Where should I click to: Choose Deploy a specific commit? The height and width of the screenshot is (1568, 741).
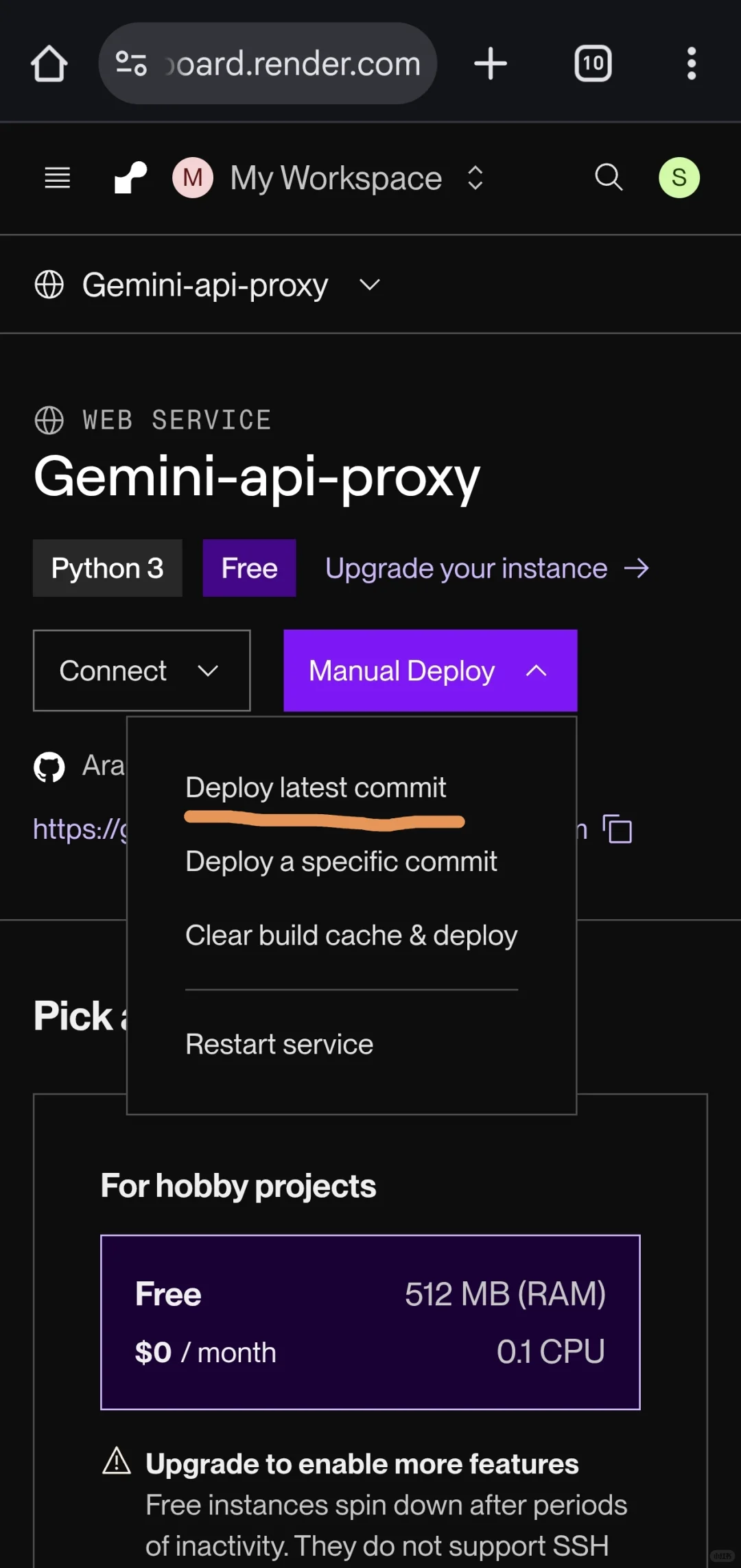coord(341,862)
